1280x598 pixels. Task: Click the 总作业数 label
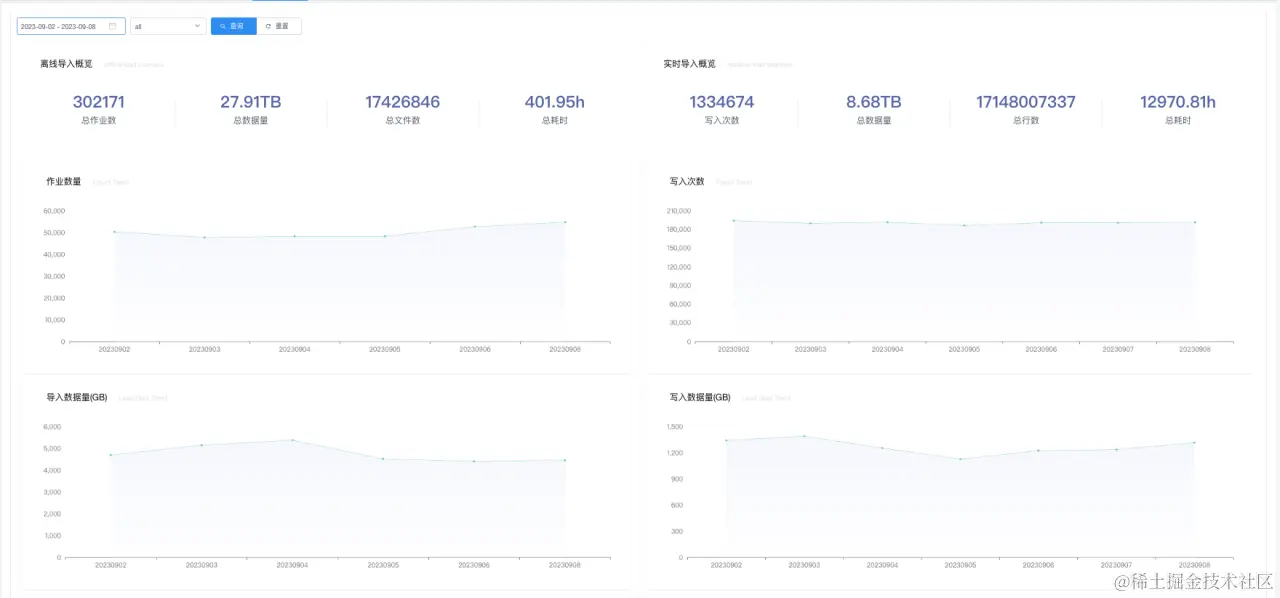pos(99,121)
